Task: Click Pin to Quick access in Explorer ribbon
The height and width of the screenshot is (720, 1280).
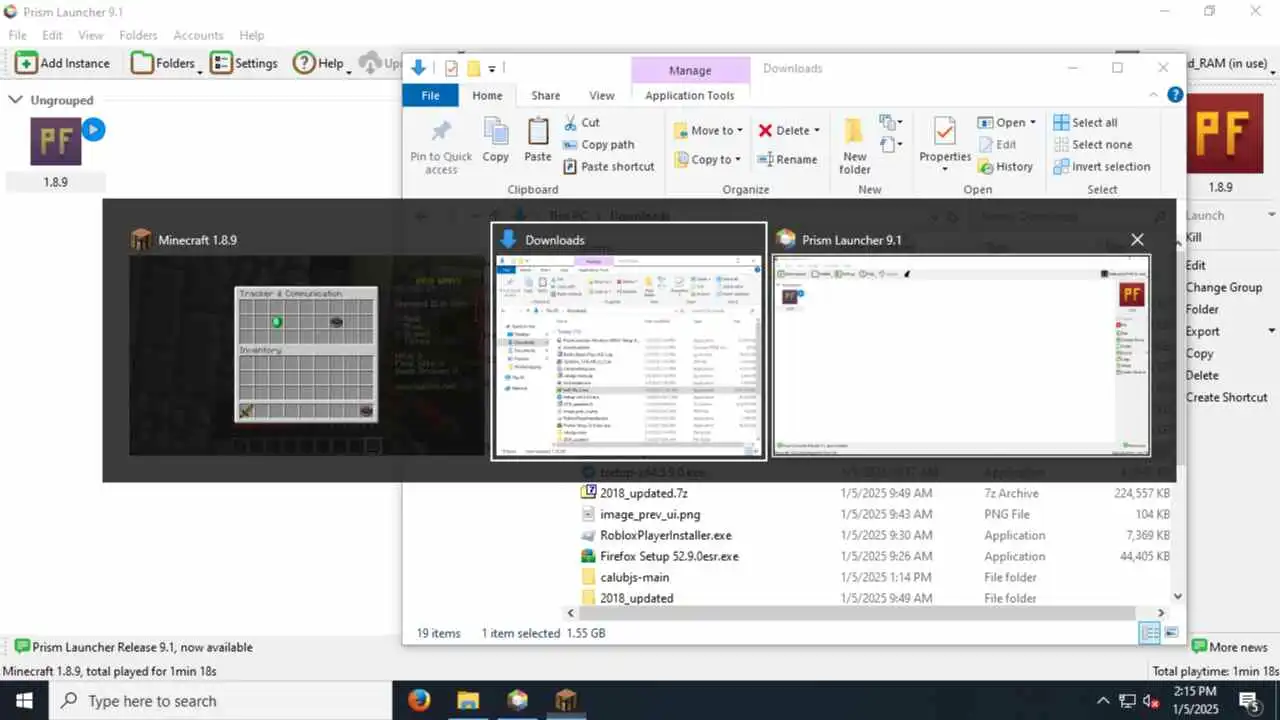Action: point(441,147)
